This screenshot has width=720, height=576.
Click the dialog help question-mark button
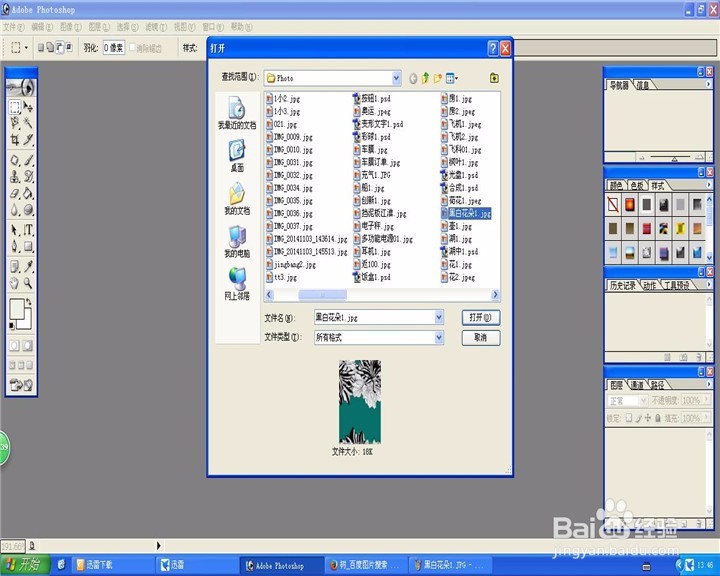click(493, 48)
